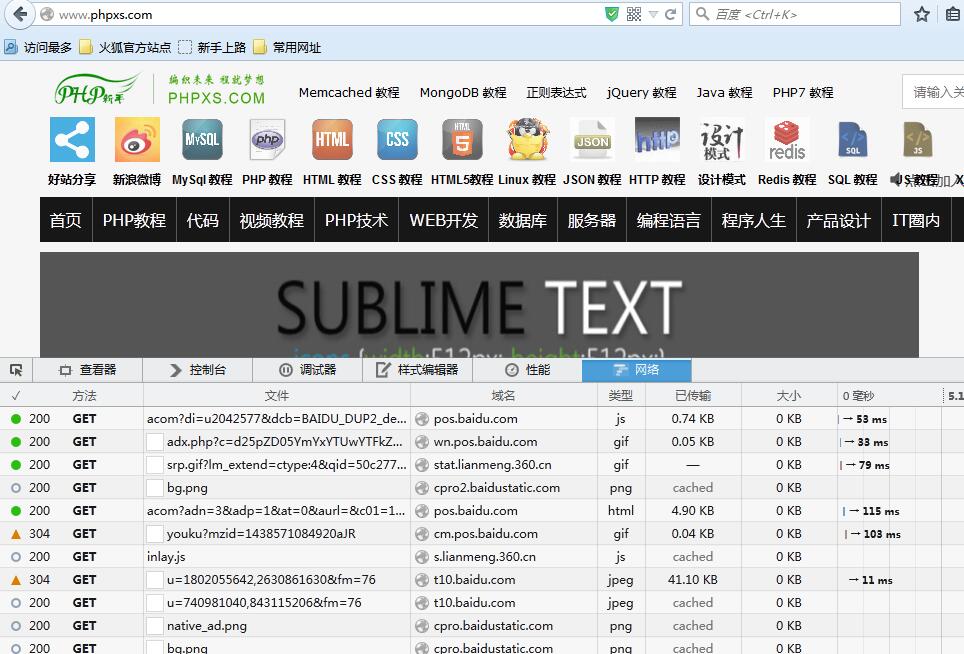This screenshot has width=964, height=654.
Task: Open the 数据库 navigation menu
Action: (522, 220)
